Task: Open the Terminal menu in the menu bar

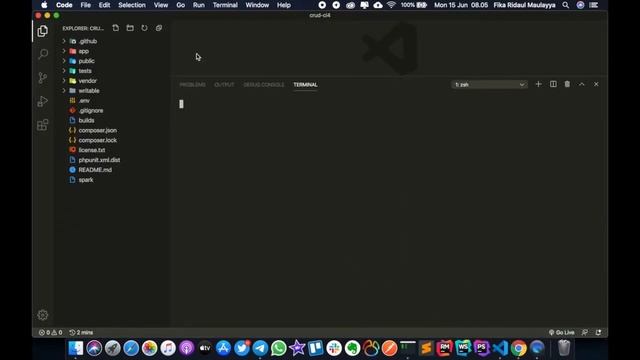Action: pos(225,5)
